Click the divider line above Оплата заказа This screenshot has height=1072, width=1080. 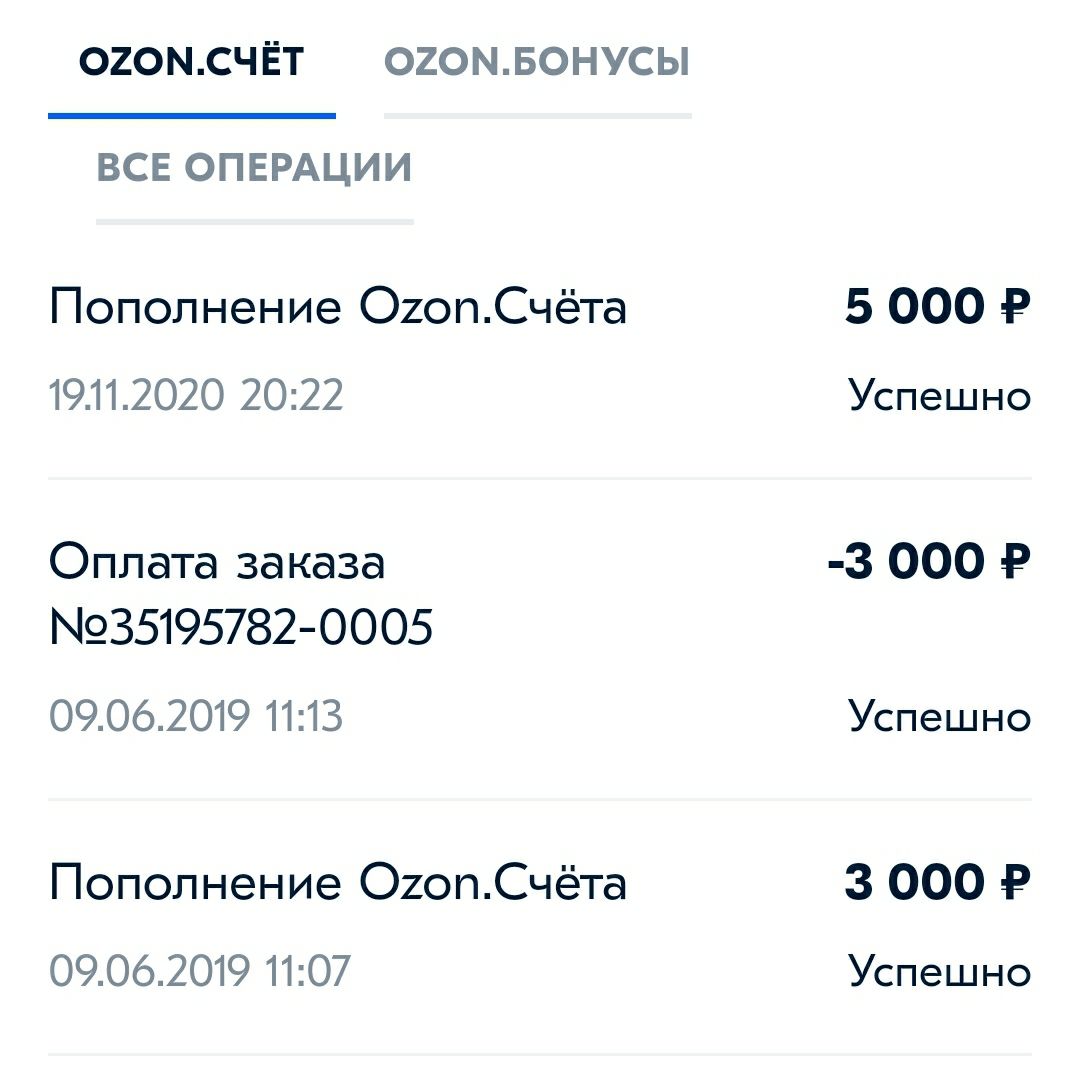point(540,479)
